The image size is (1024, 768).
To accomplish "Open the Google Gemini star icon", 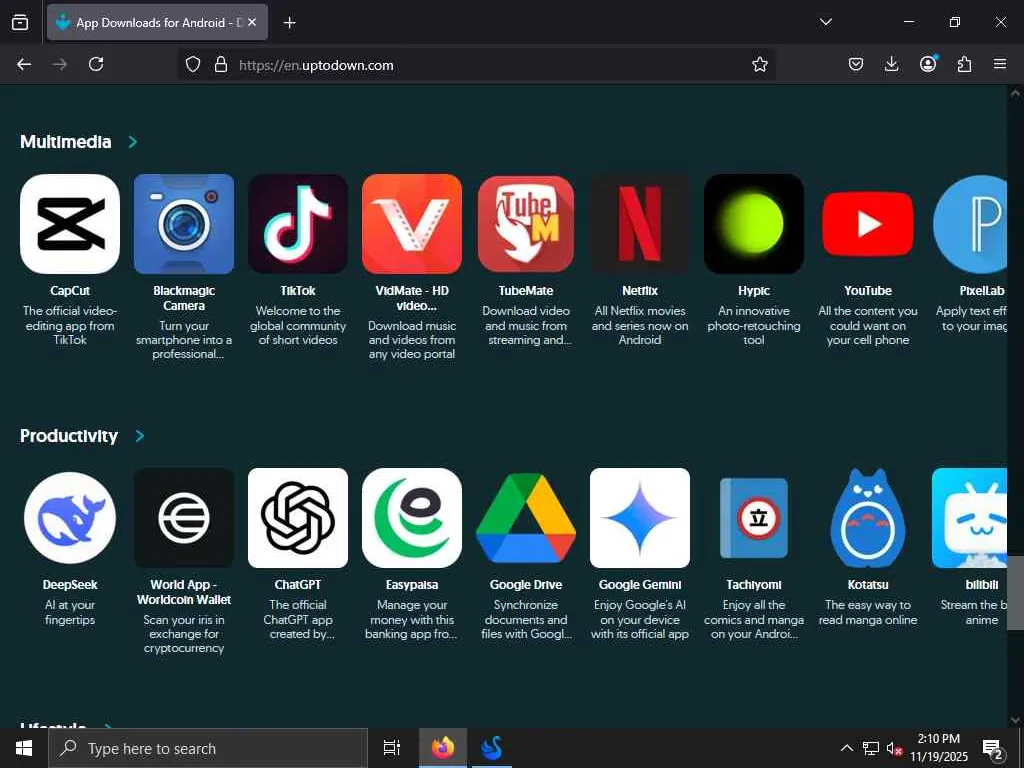I will [640, 518].
